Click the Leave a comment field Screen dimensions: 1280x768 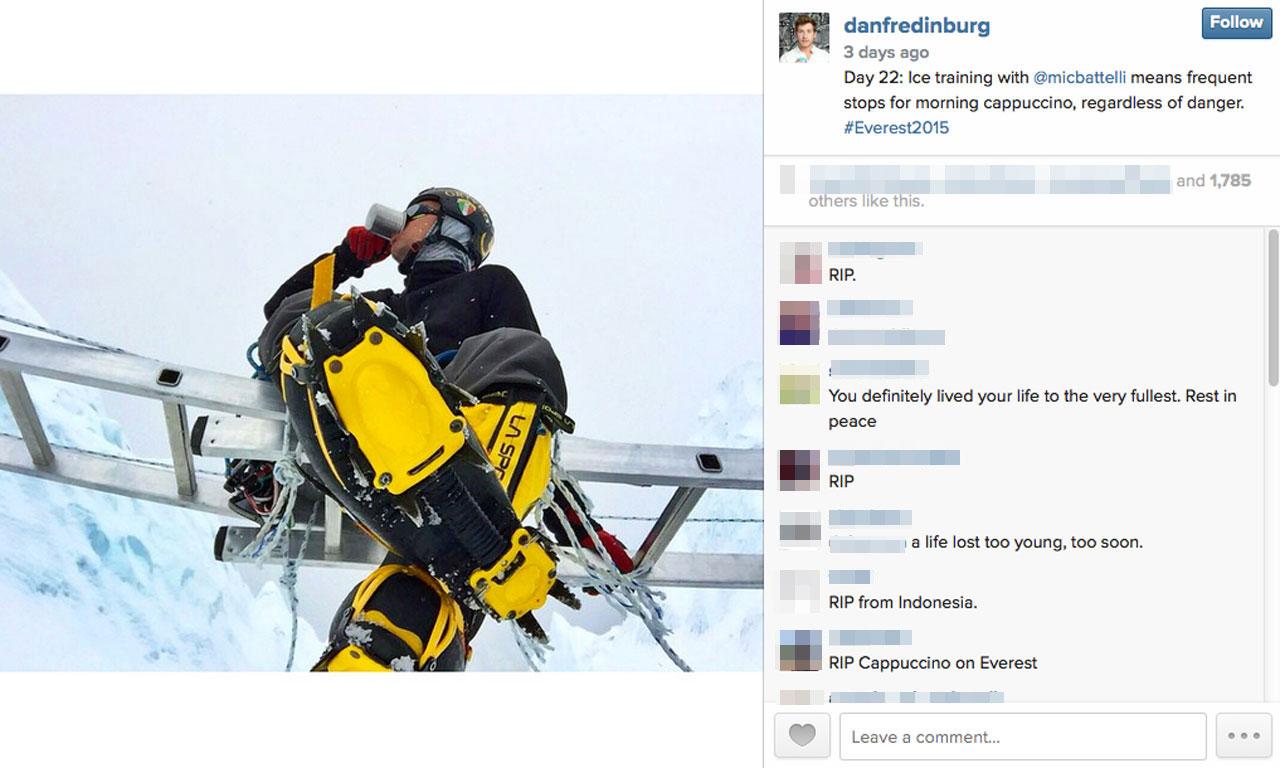click(x=1023, y=737)
